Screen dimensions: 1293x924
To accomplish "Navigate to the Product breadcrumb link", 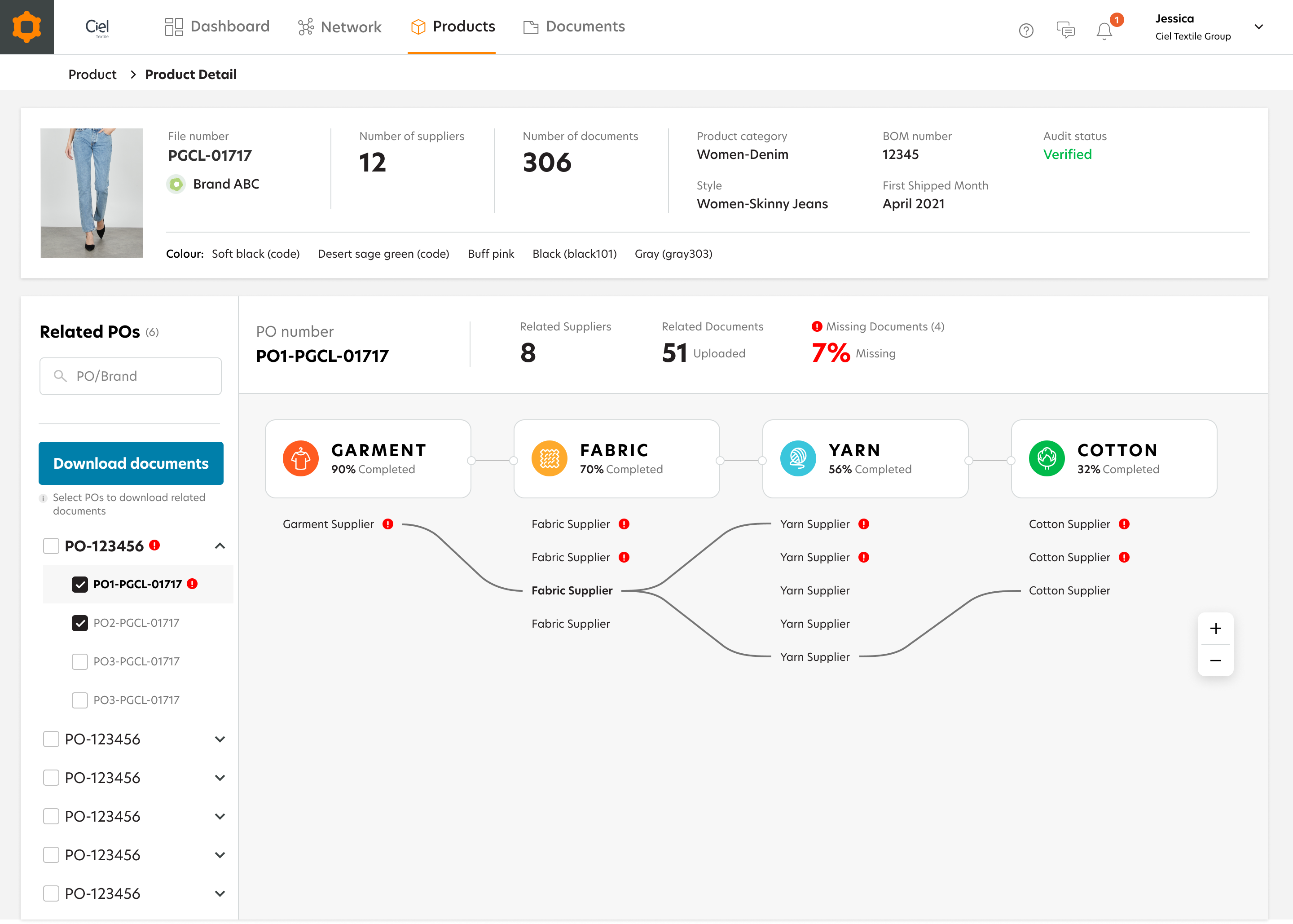I will coord(92,75).
